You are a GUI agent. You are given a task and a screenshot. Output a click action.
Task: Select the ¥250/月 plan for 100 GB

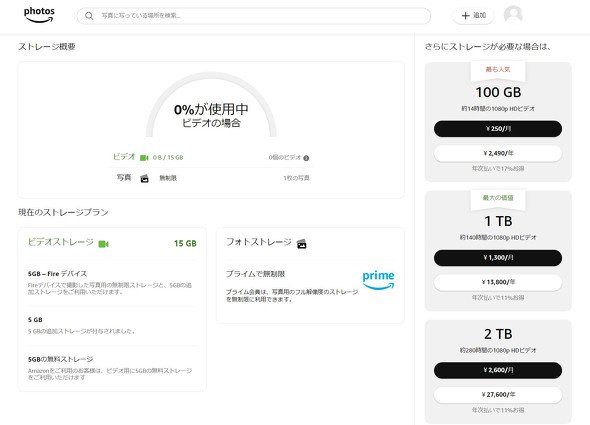(498, 129)
